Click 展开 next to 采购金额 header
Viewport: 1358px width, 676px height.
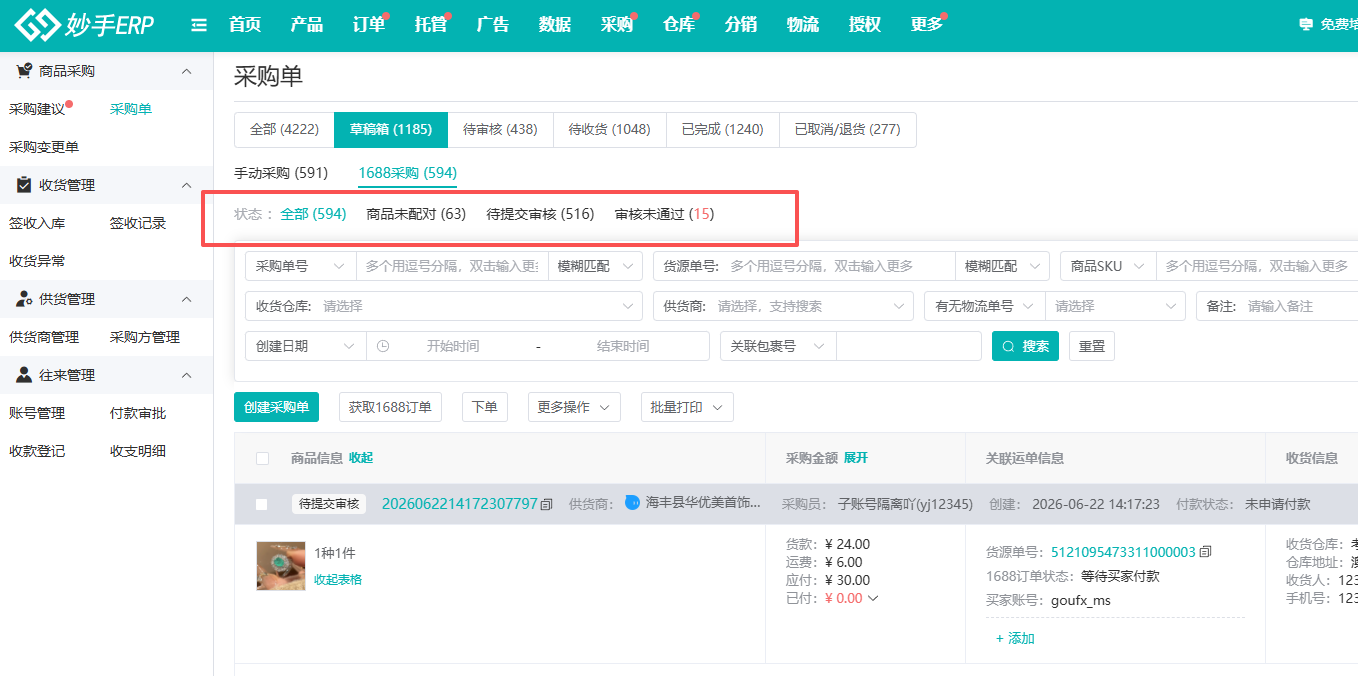pyautogui.click(x=856, y=458)
